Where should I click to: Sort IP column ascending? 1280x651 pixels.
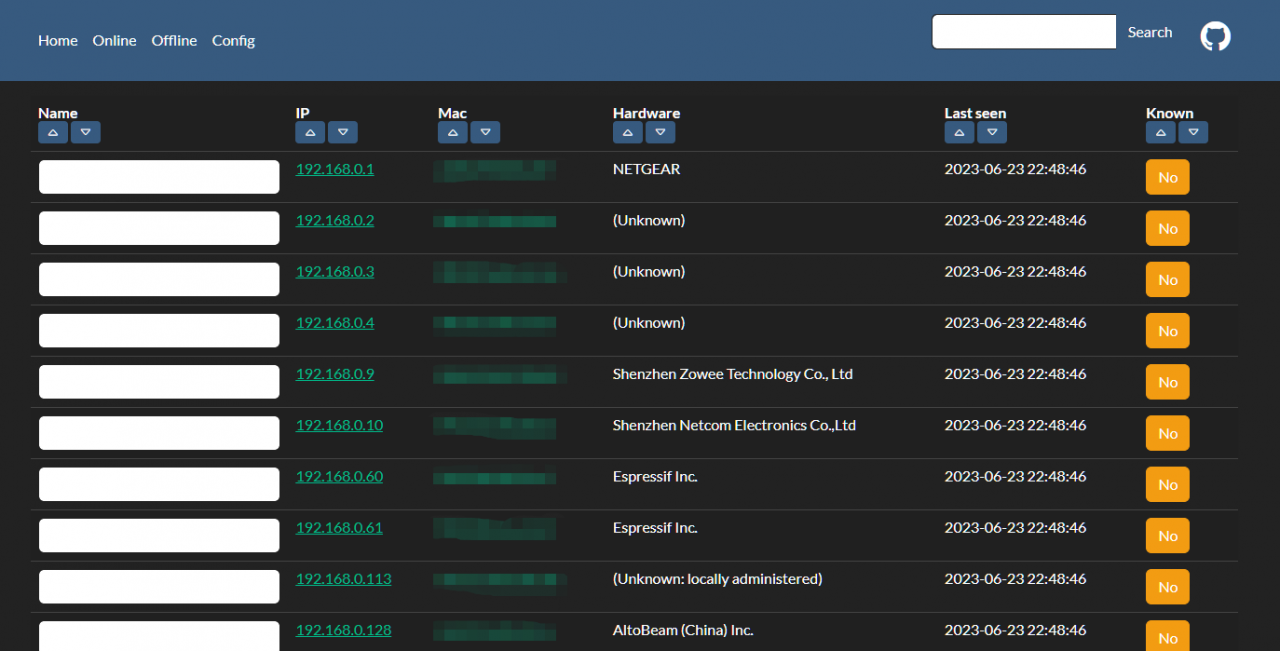click(310, 132)
